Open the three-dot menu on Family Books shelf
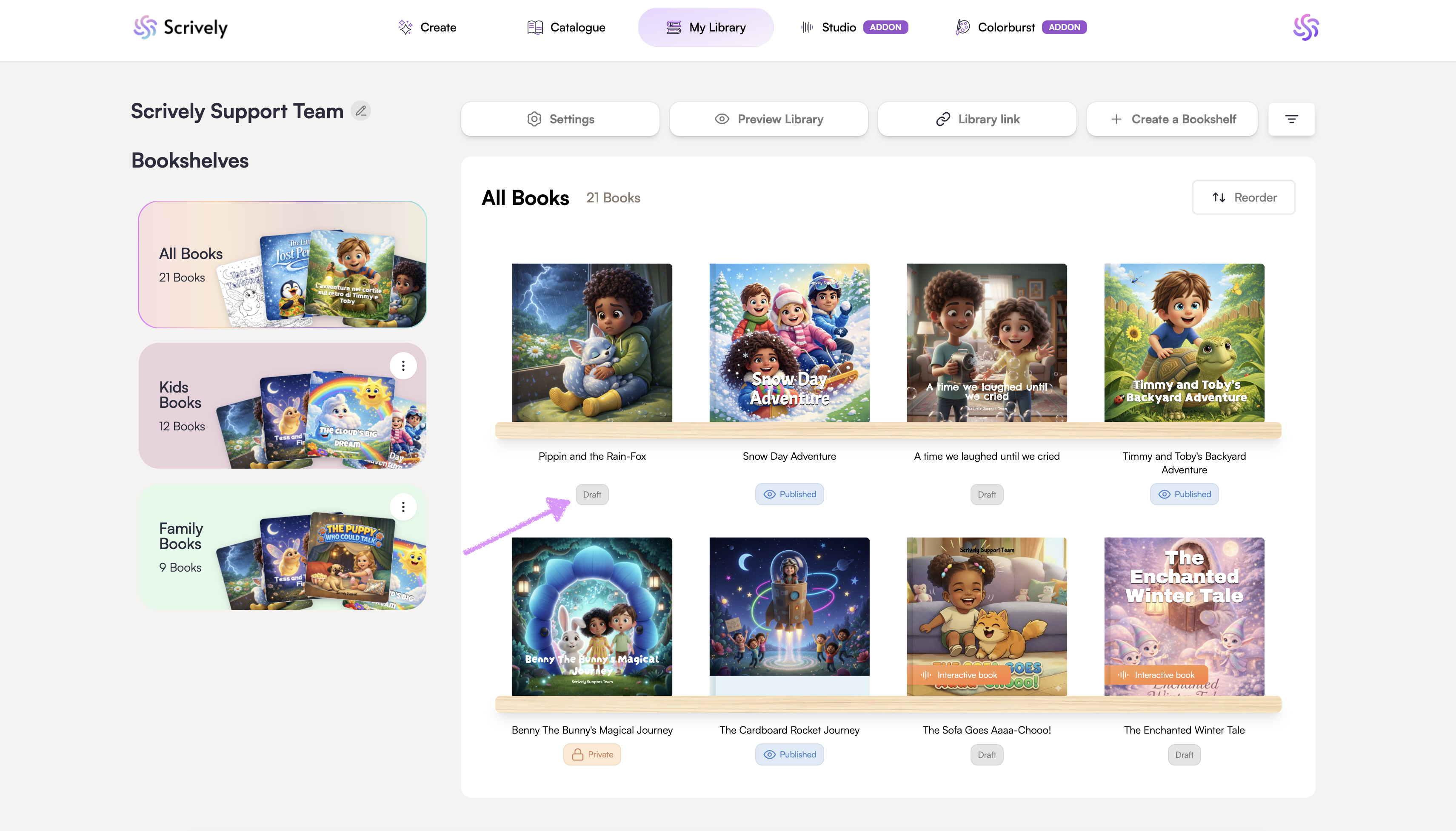The image size is (1456, 831). (403, 507)
